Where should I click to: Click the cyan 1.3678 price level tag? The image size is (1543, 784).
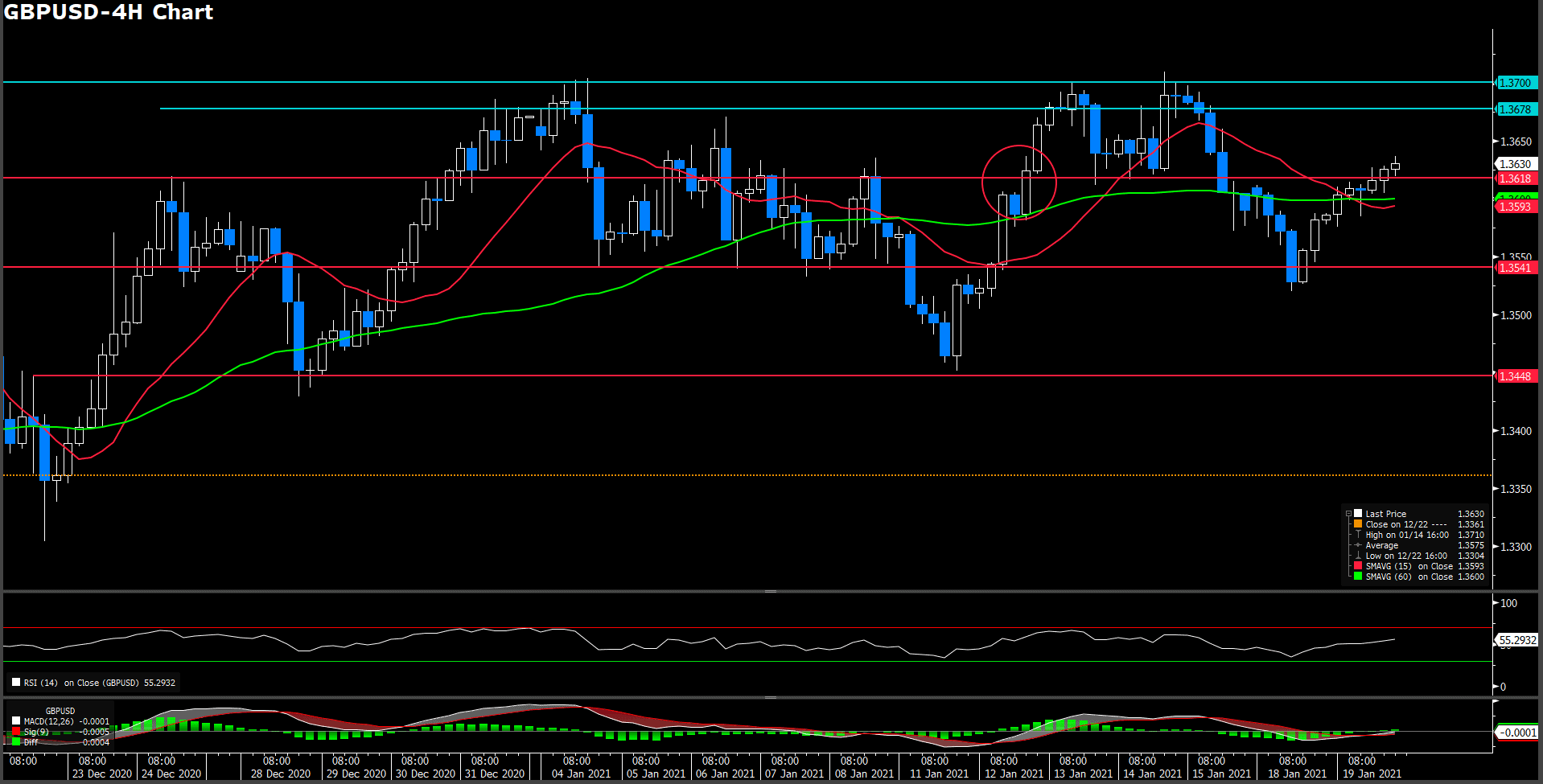click(1516, 109)
